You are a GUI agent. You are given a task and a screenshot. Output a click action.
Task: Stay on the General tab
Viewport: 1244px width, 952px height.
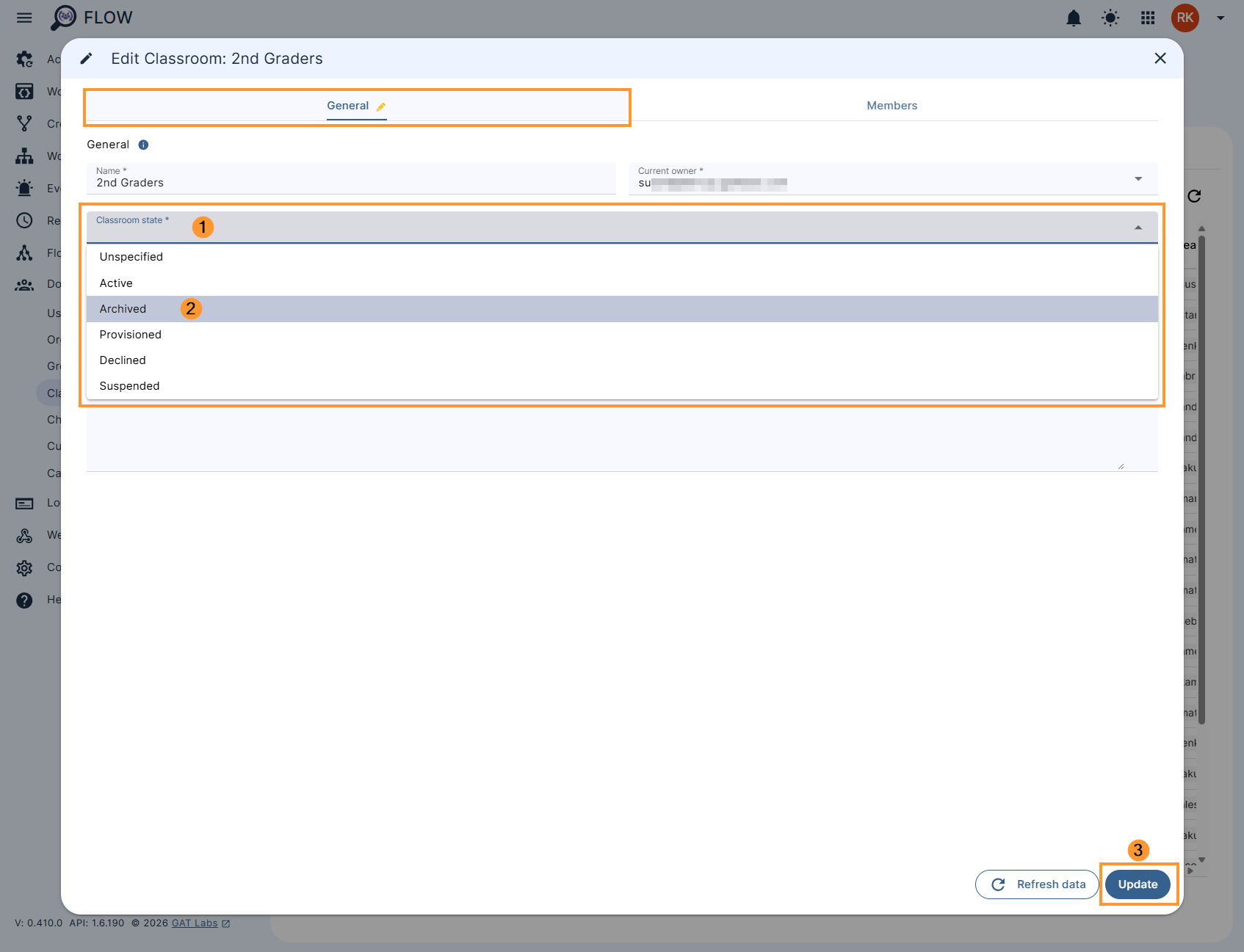pos(347,105)
